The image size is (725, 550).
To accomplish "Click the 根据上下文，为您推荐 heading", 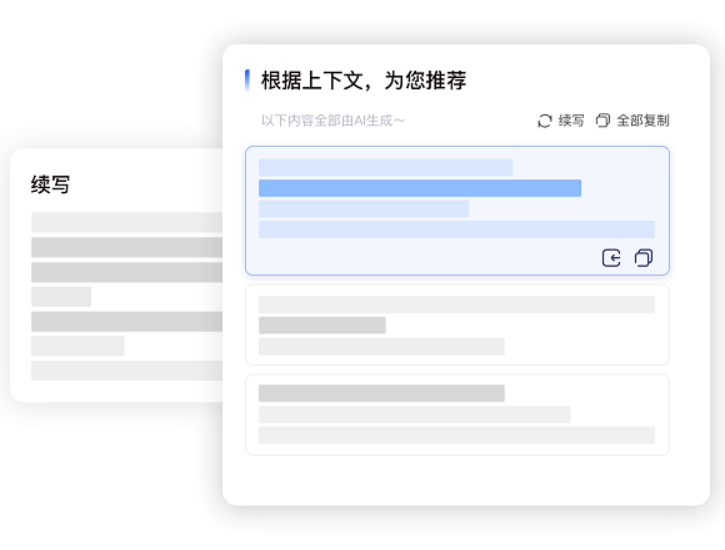I will coord(363,80).
